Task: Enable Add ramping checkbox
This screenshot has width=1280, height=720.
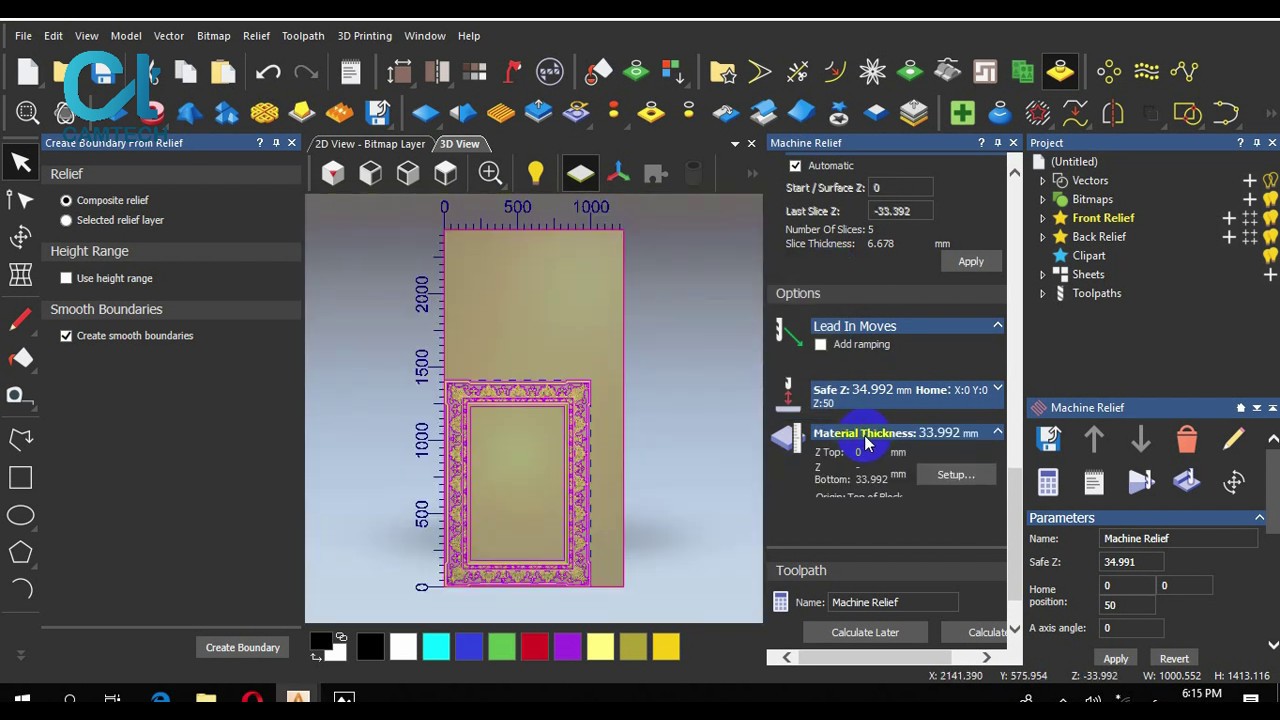Action: click(820, 345)
